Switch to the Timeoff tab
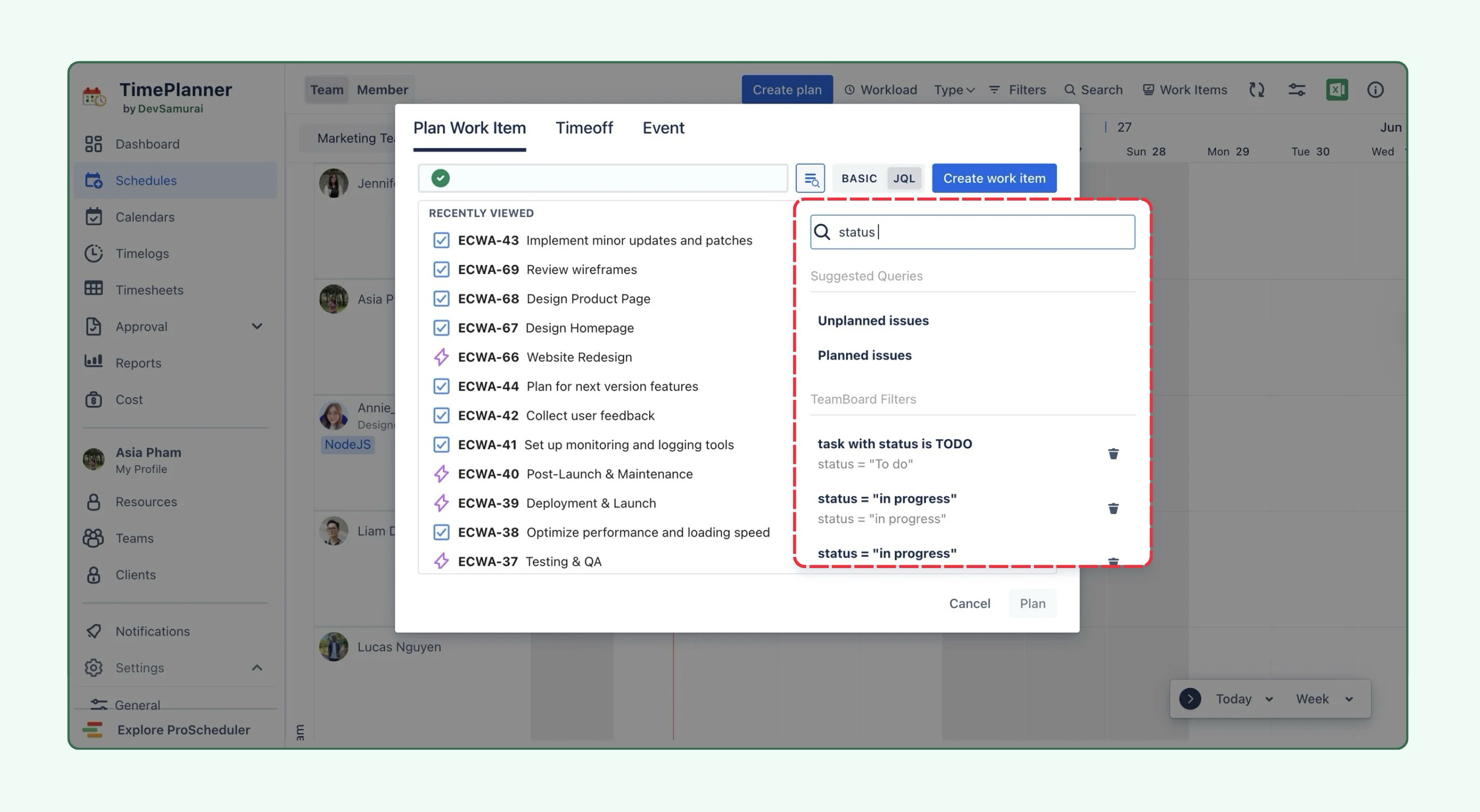 (584, 128)
